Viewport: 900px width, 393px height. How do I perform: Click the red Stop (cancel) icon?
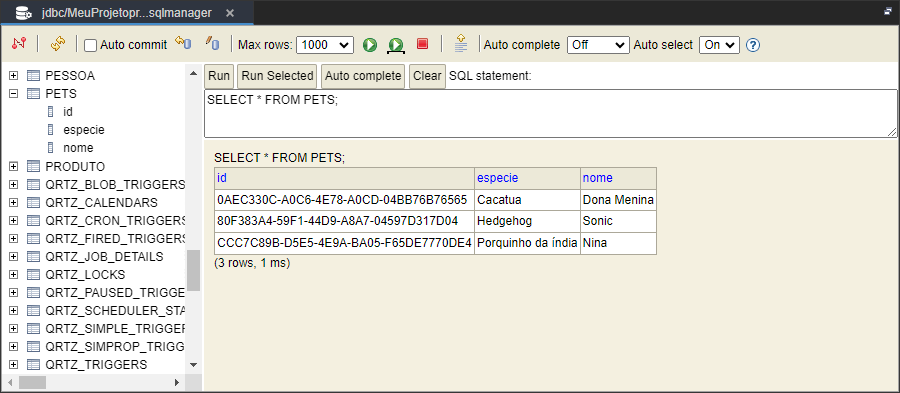point(422,44)
